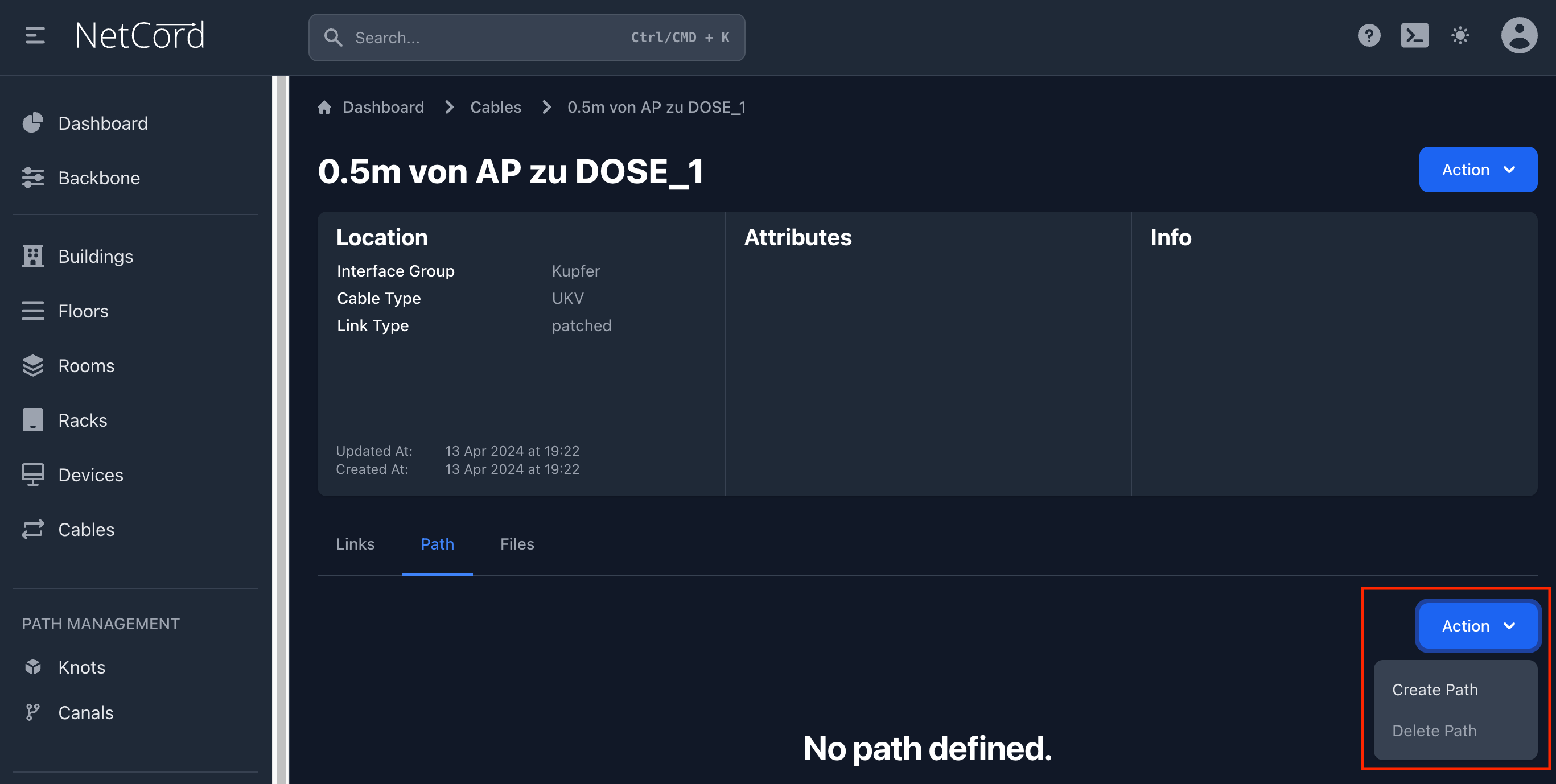Image resolution: width=1556 pixels, height=784 pixels.
Task: Click the sidebar resize divider bar
Action: pyautogui.click(x=281, y=423)
